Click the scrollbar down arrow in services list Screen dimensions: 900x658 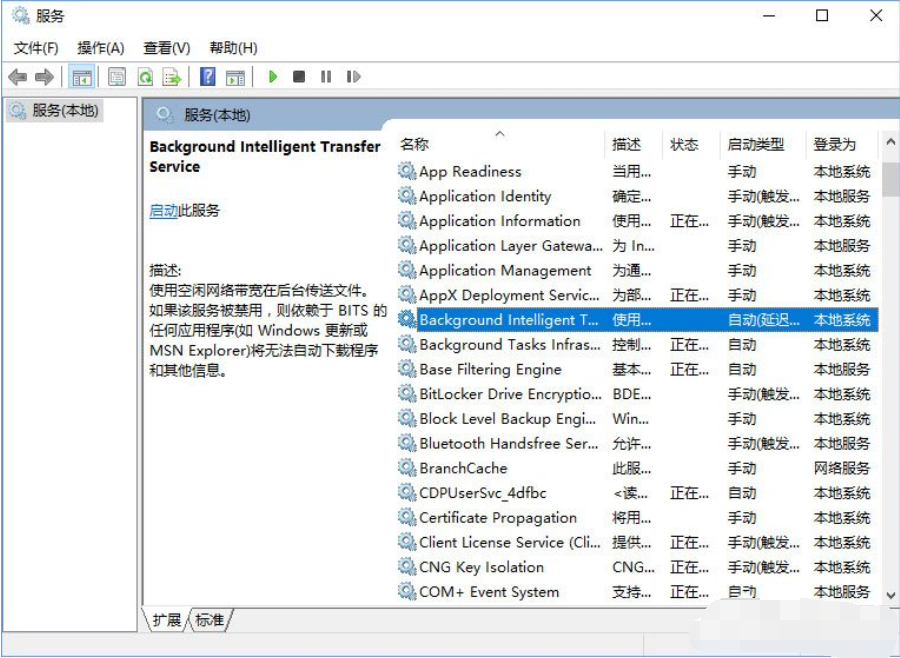[891, 594]
